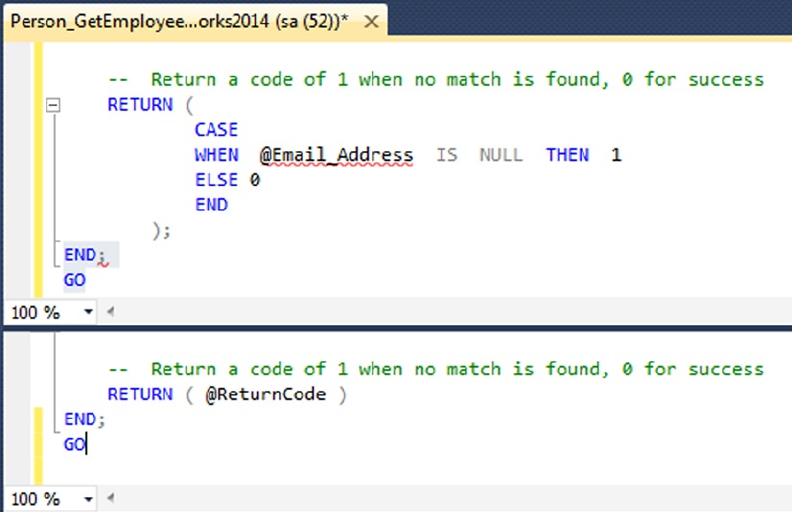Screen dimensions: 792x512
Task: Click the closing parenthesis and semicolon line
Action: [162, 231]
